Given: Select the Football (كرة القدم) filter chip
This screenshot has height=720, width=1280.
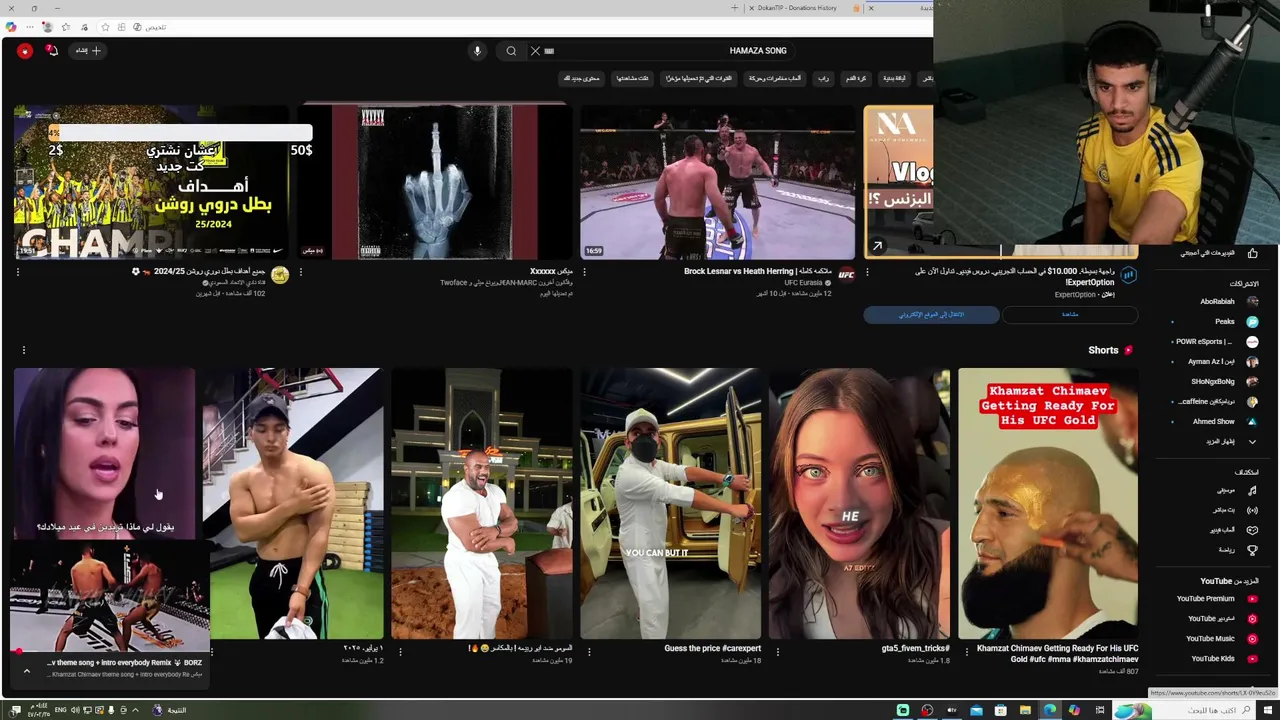Looking at the screenshot, I should [856, 78].
